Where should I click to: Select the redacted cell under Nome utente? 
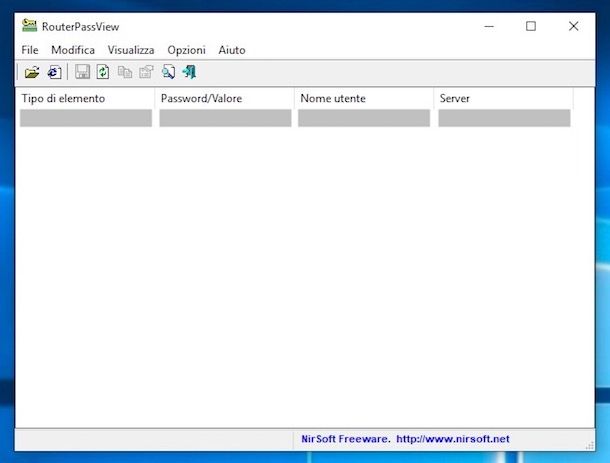coord(364,118)
